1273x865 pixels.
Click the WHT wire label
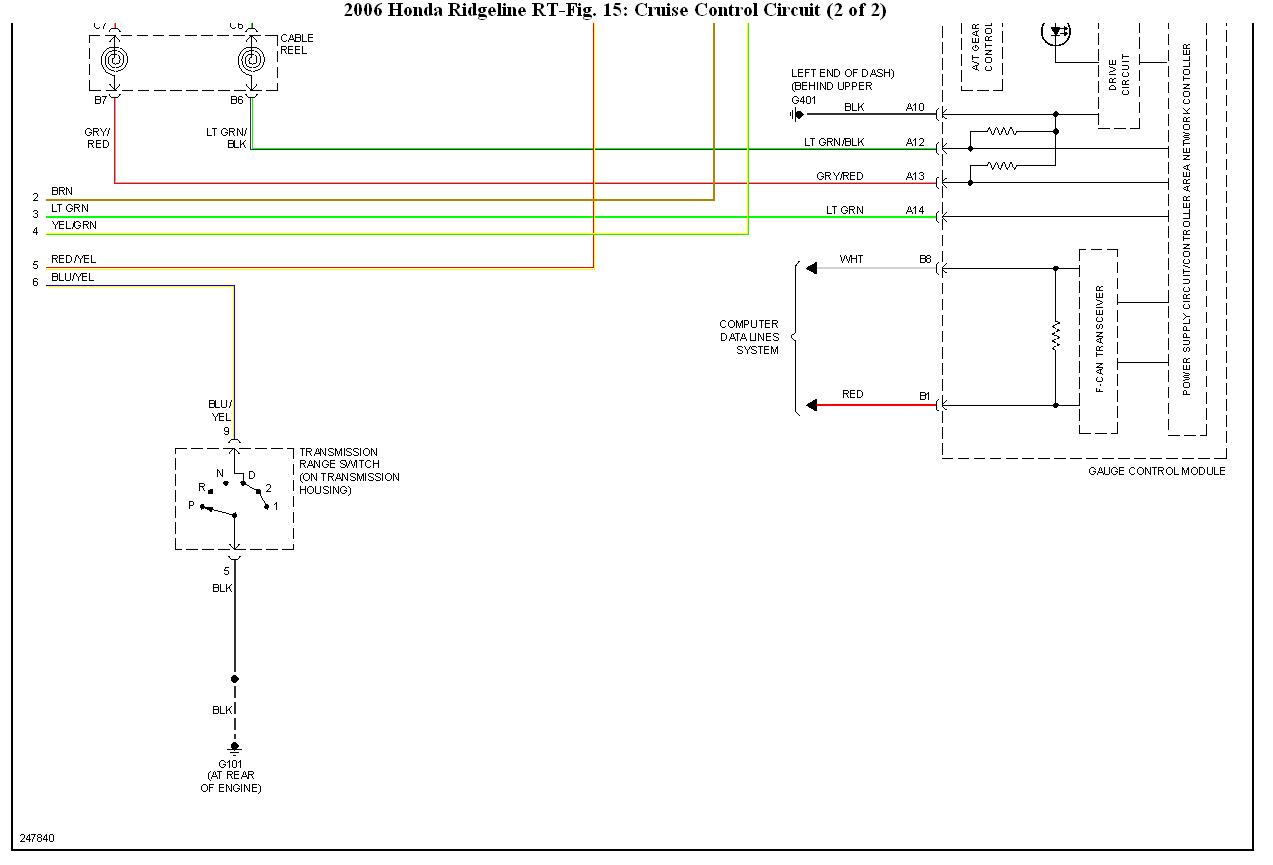point(852,259)
